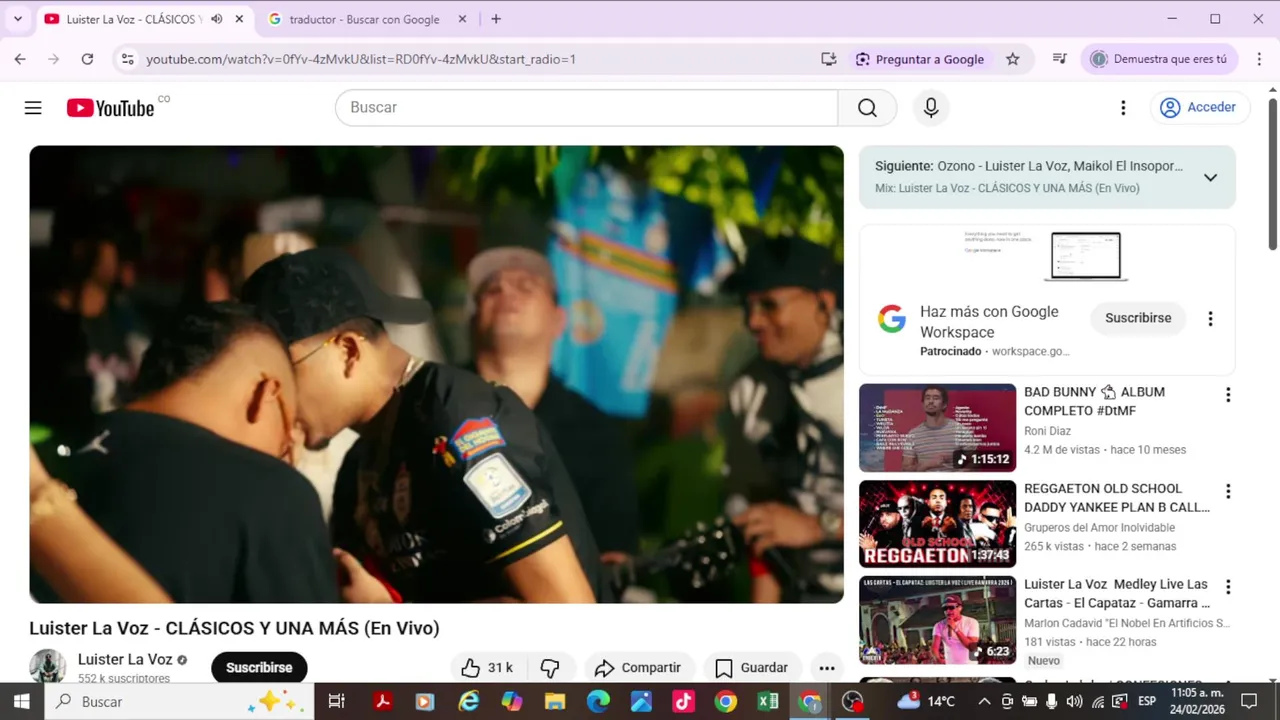
Task: Open the tab search dropdown arrow
Action: 17,19
